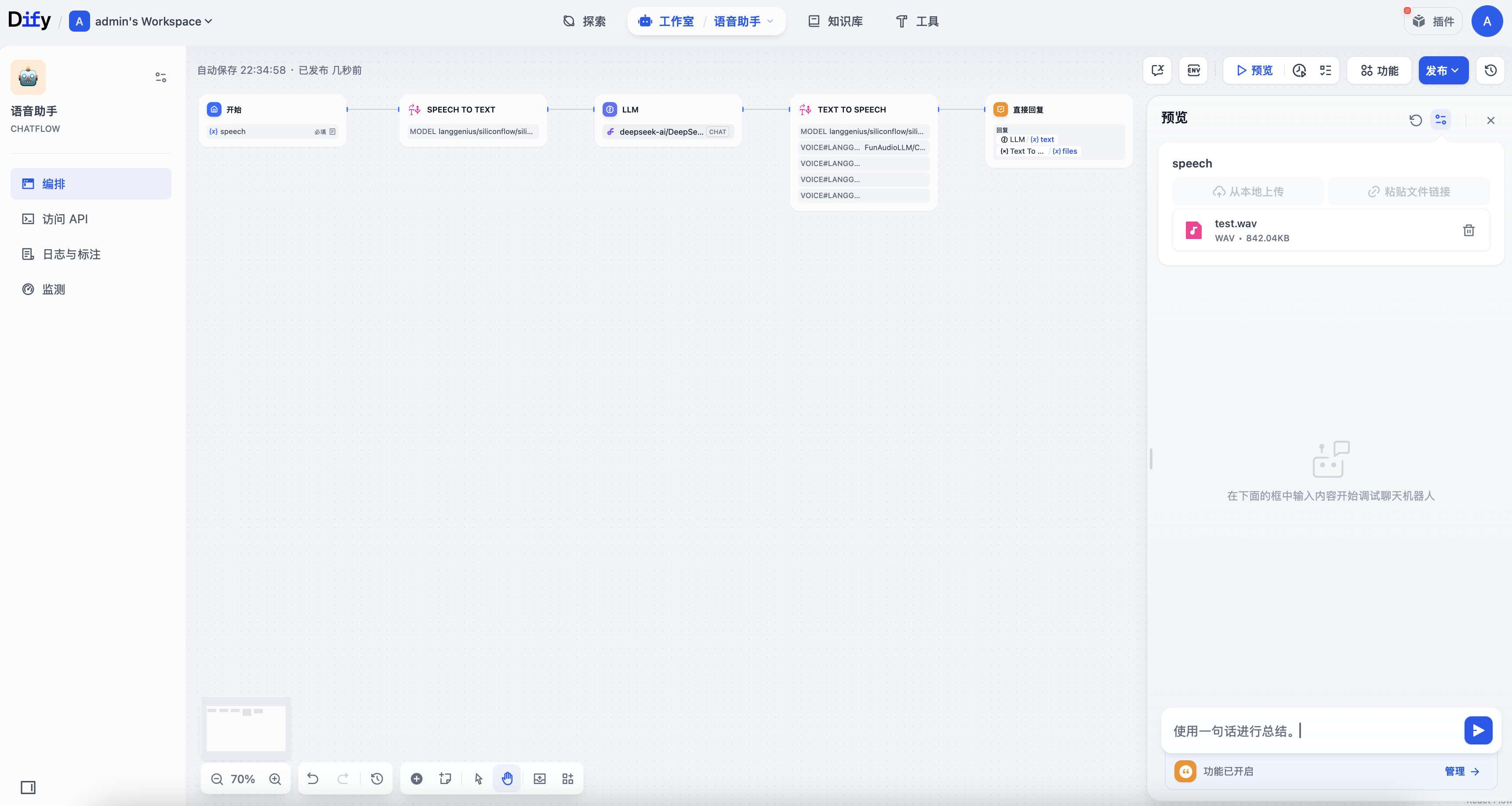Toggle the user input fields panel in preview
Image resolution: width=1512 pixels, height=806 pixels.
[1440, 120]
